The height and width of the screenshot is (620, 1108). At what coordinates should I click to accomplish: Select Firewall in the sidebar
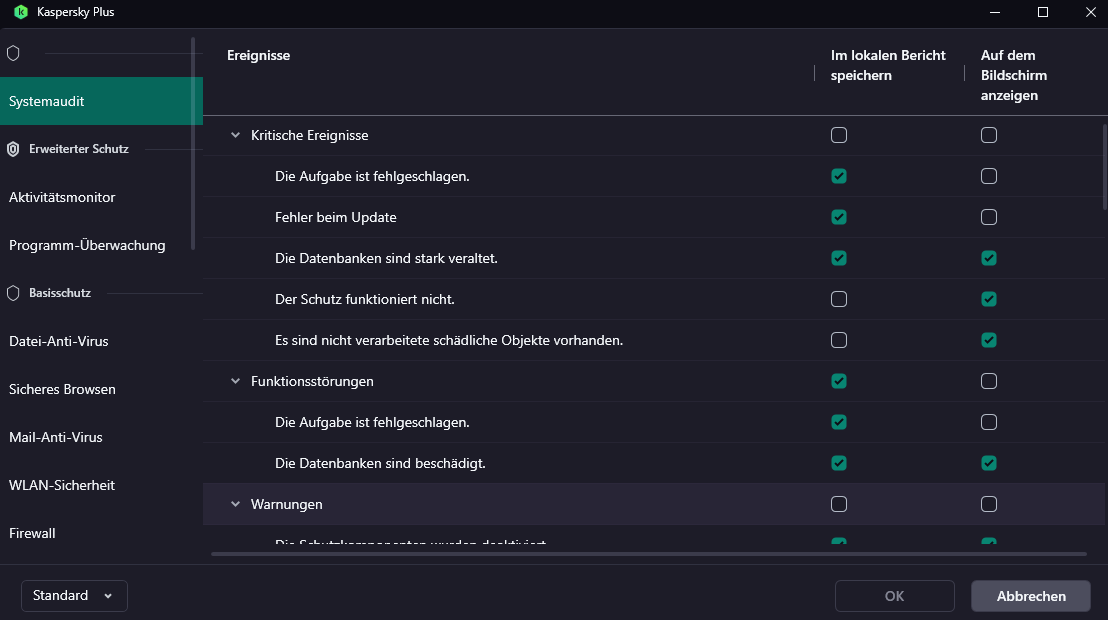coord(32,533)
